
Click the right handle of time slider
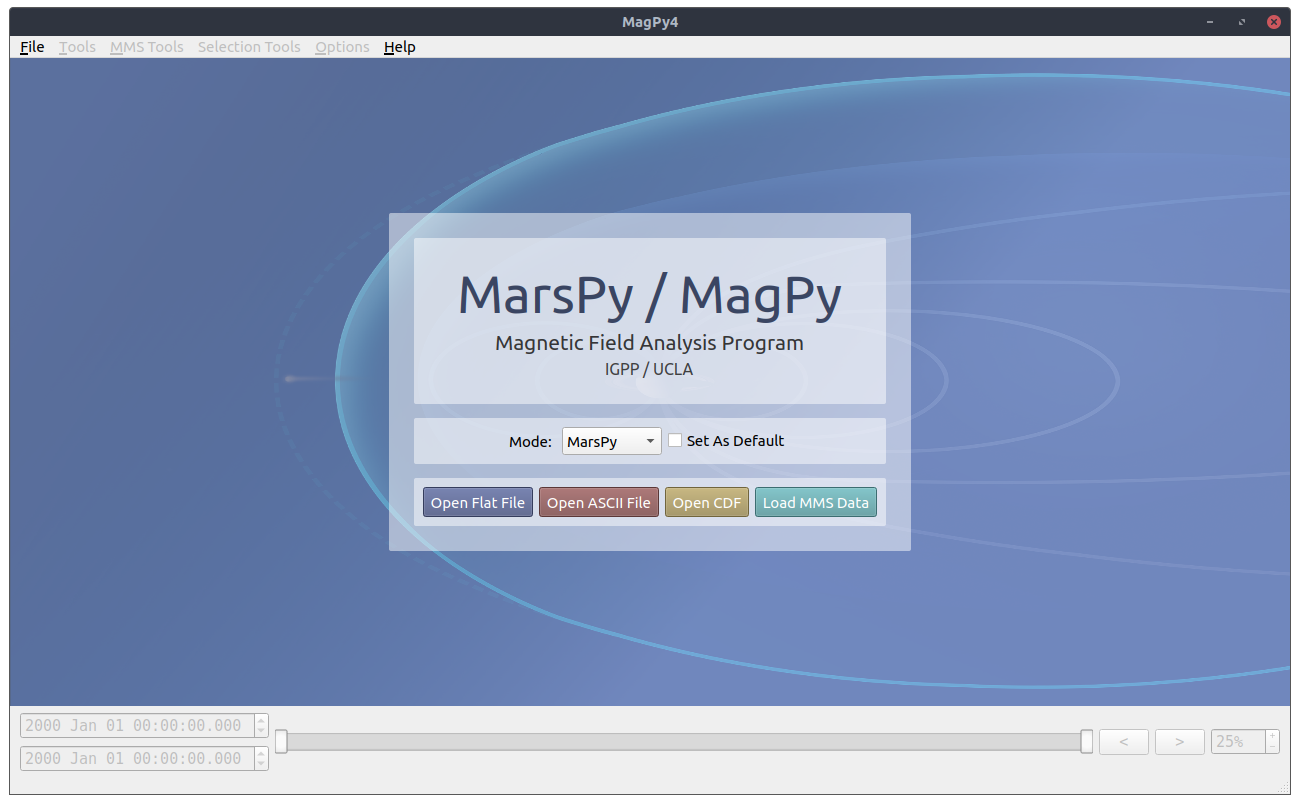click(x=1087, y=741)
